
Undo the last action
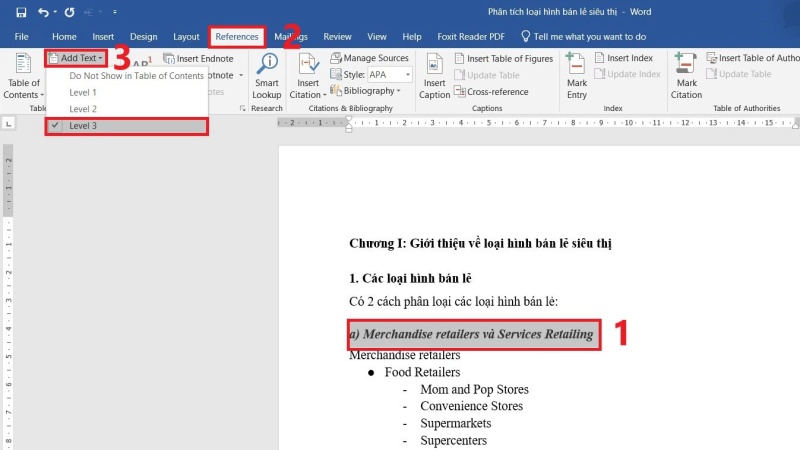pyautogui.click(x=43, y=12)
